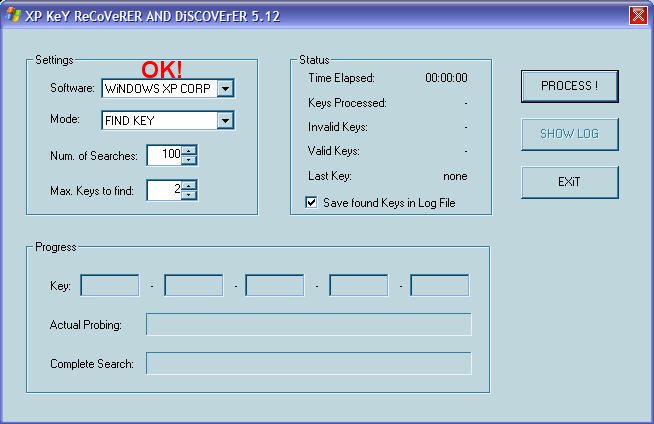
Task: Select the WINDOWS XP CORP combo box
Action: point(168,88)
